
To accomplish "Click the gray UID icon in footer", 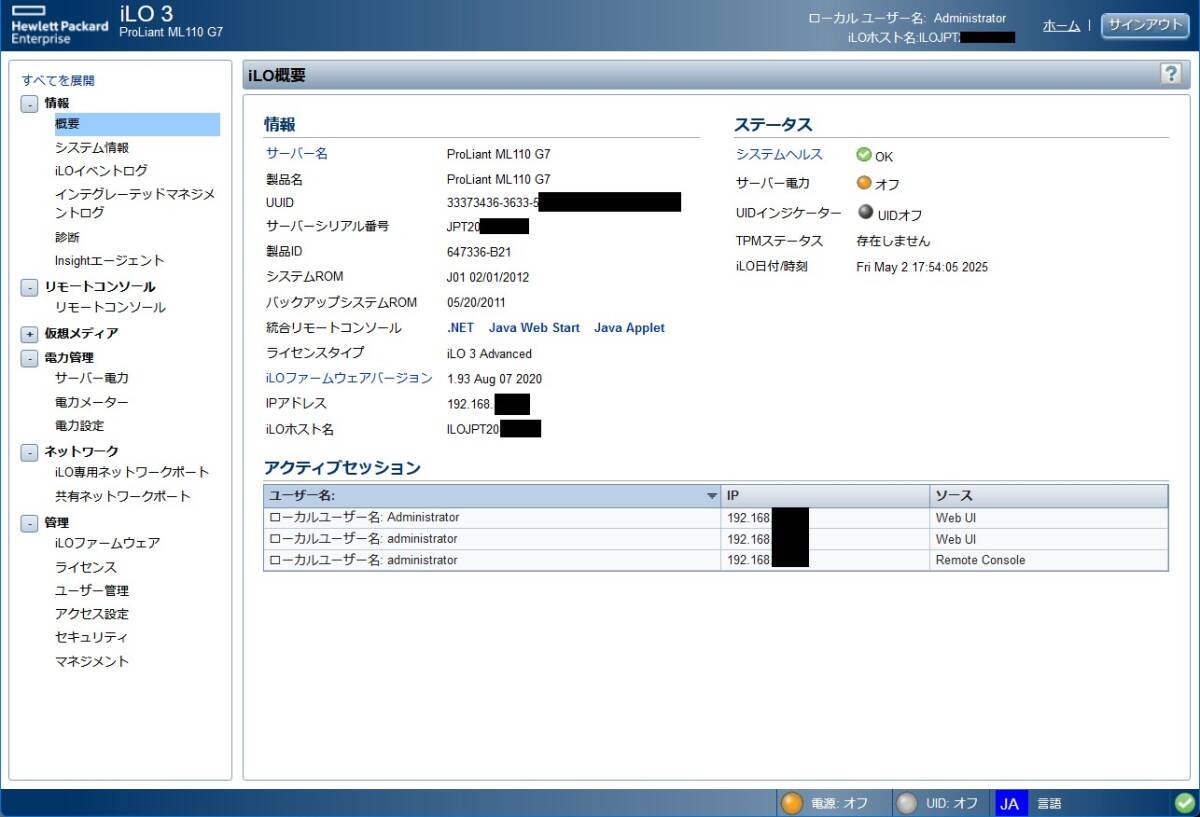I will (907, 803).
